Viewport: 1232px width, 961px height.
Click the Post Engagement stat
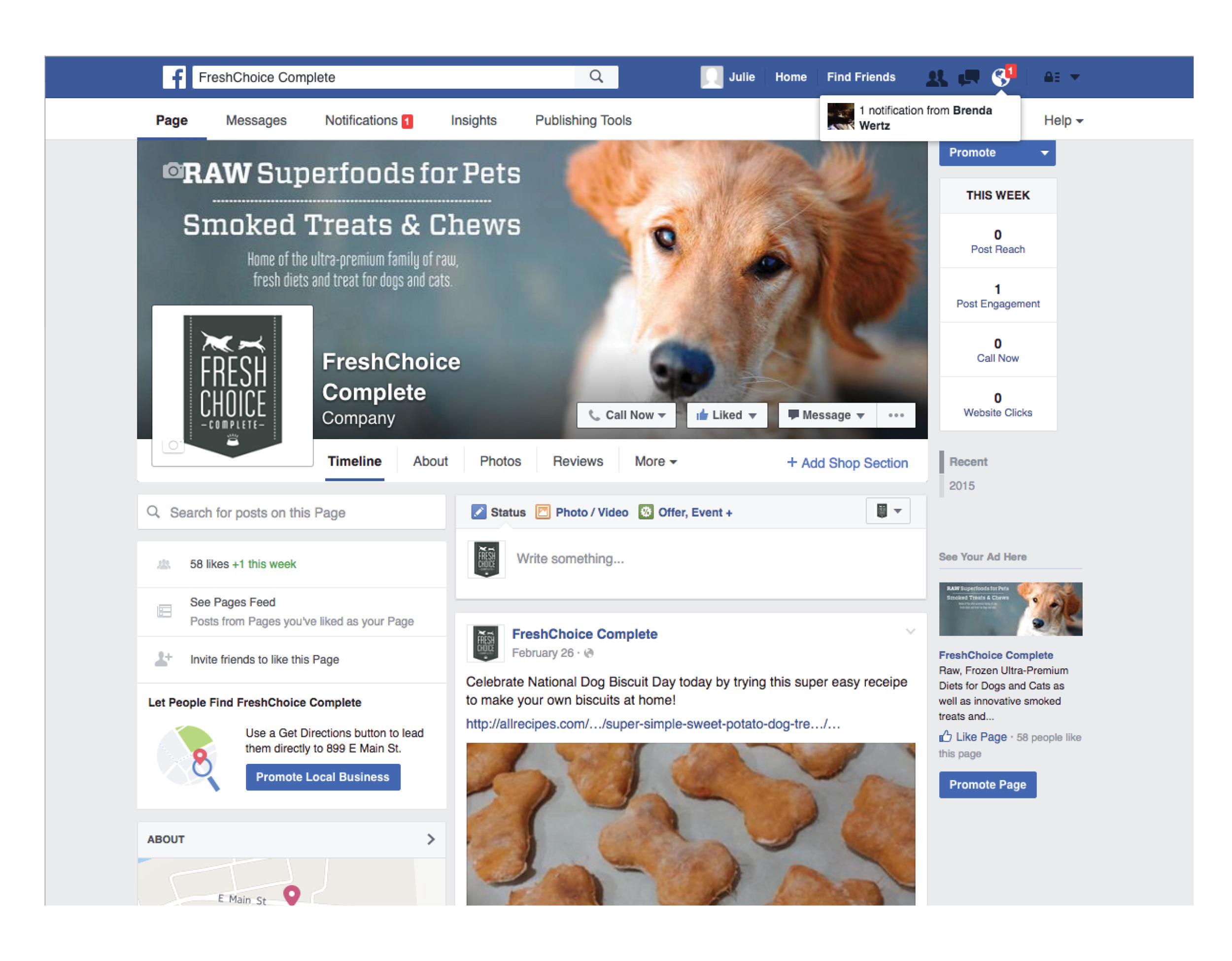[997, 296]
